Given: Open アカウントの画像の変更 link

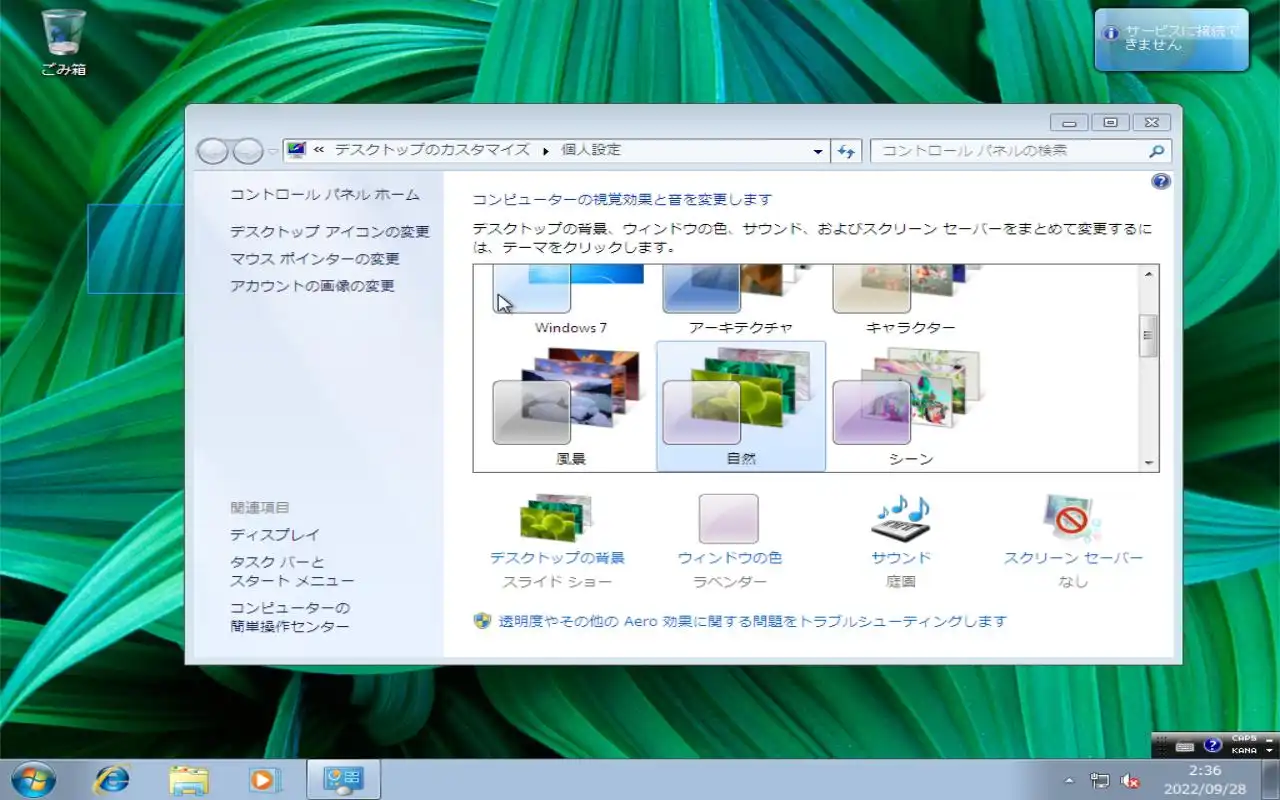Looking at the screenshot, I should (x=312, y=286).
